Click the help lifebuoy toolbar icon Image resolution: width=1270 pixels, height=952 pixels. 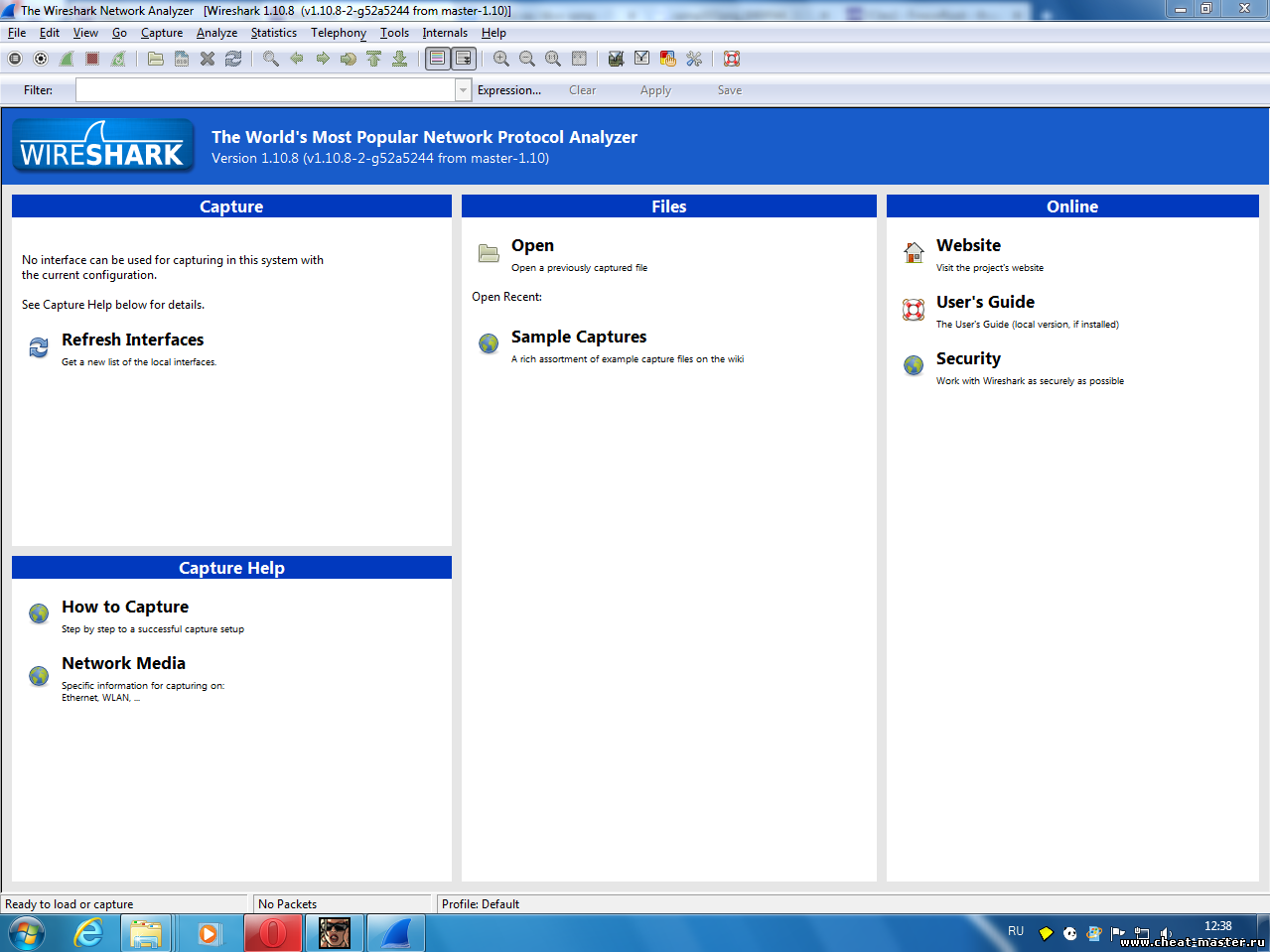point(732,59)
